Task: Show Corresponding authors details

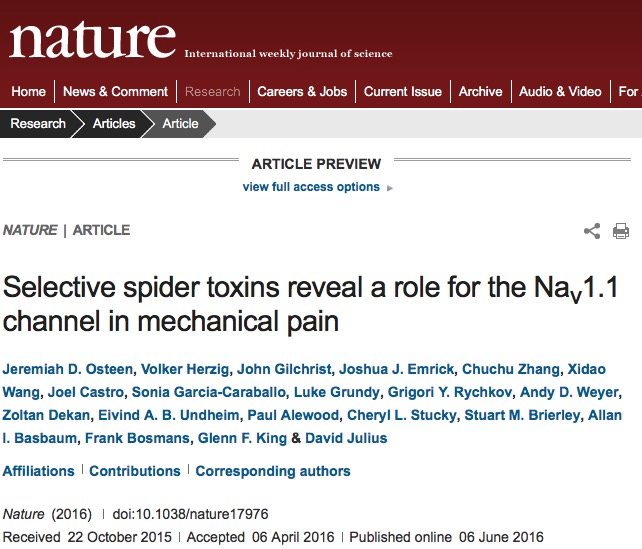Action: (x=273, y=471)
